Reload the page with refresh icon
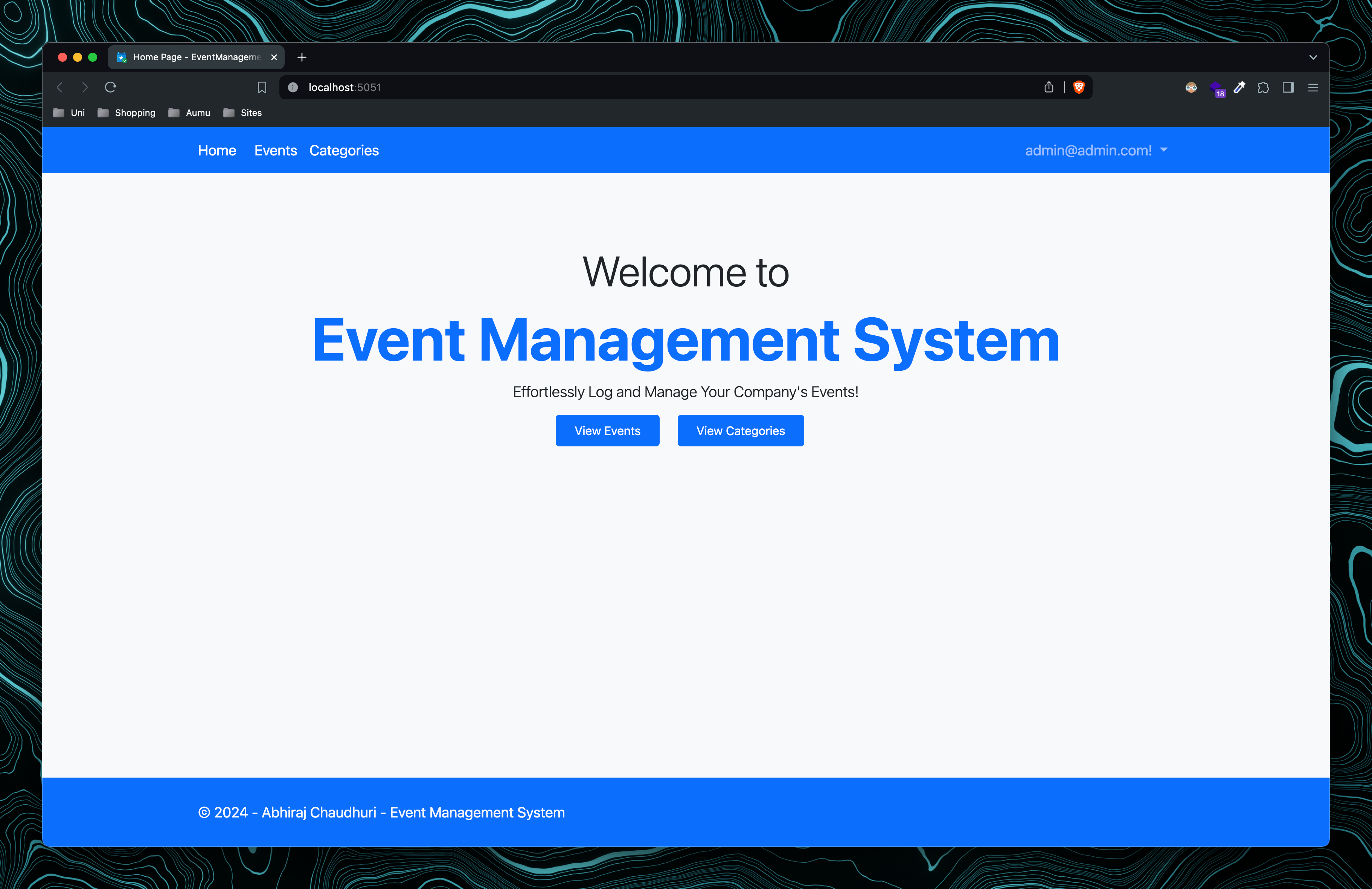Screen dimensions: 1372x889 point(111,87)
